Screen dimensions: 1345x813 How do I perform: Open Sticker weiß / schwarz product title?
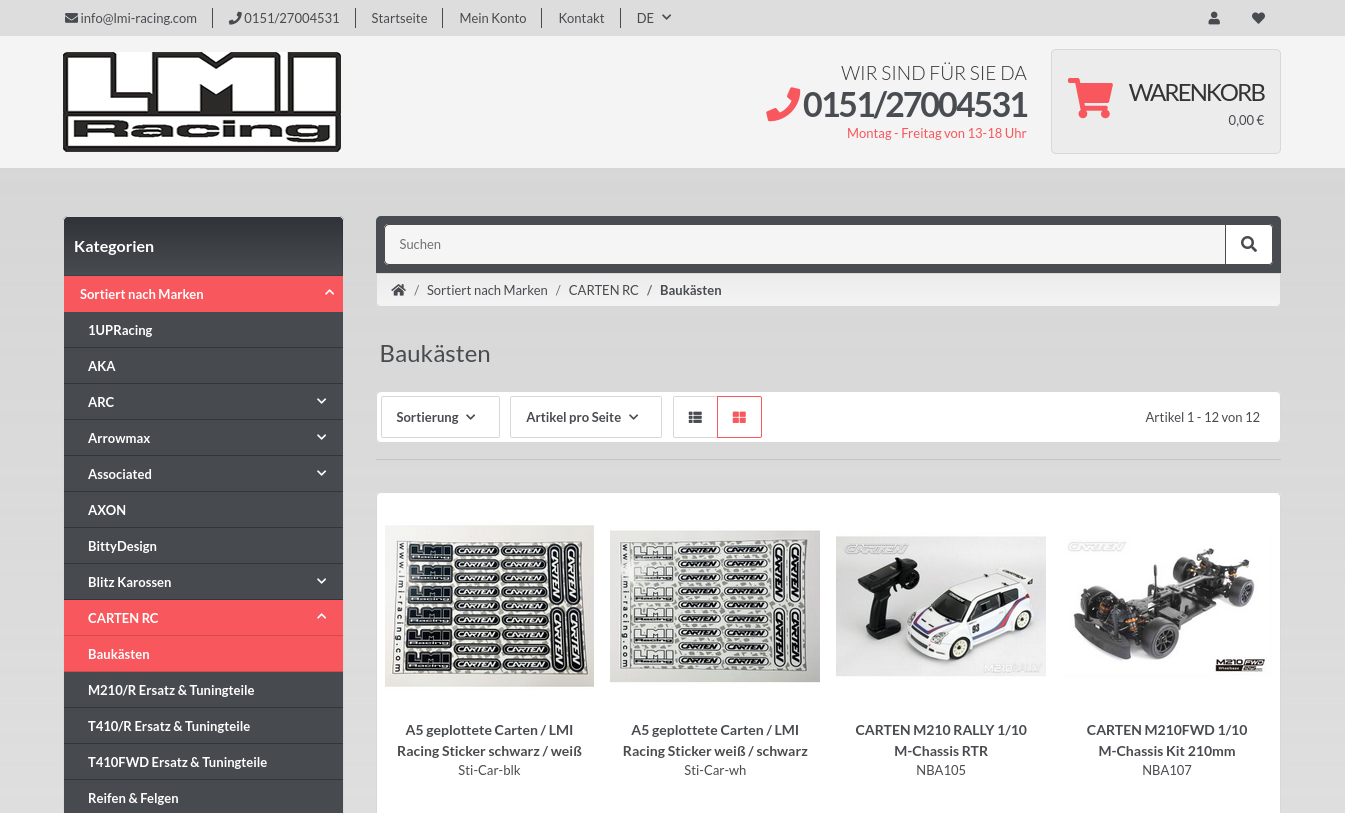click(715, 740)
